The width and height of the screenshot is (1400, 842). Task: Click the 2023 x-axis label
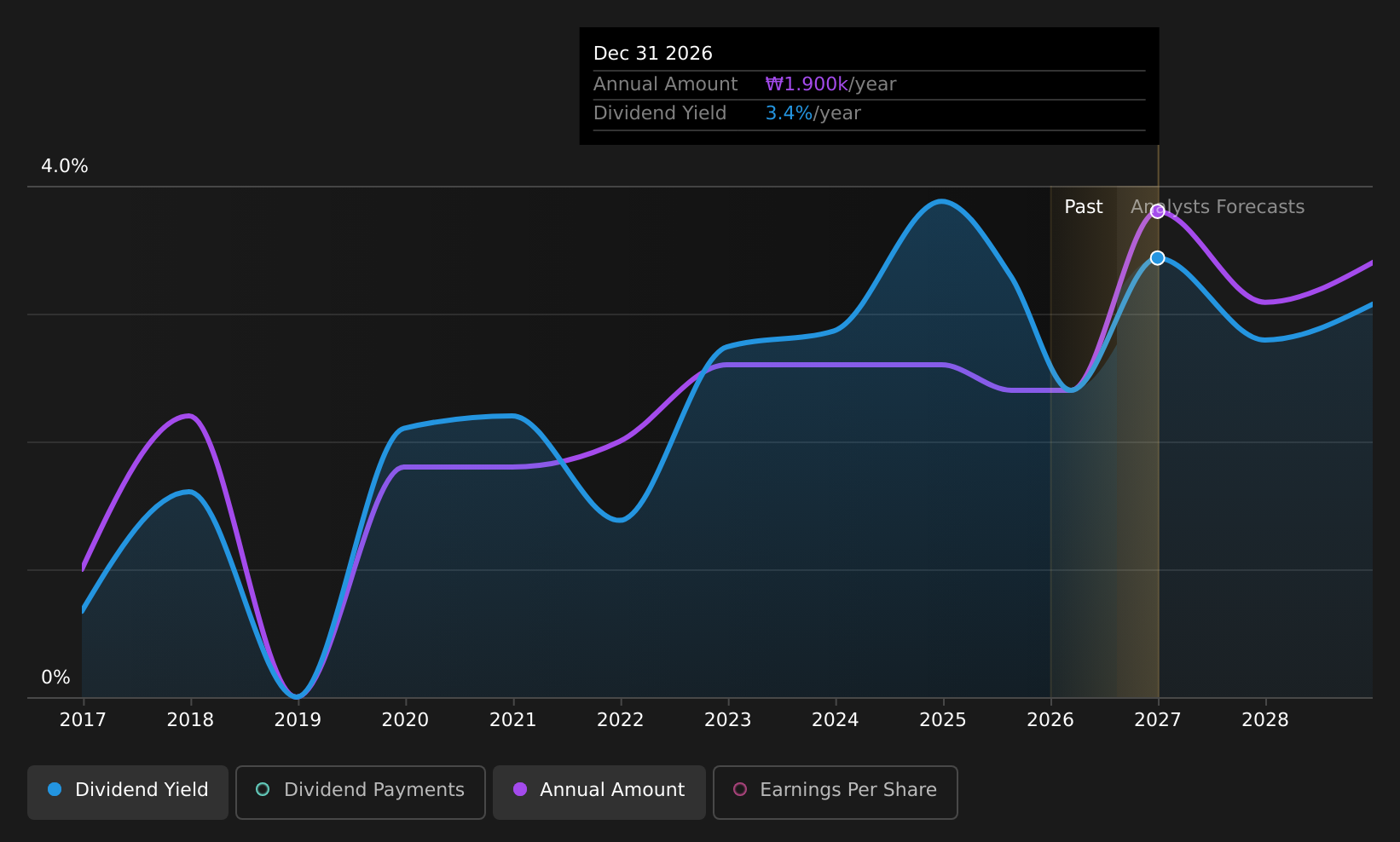[x=727, y=720]
